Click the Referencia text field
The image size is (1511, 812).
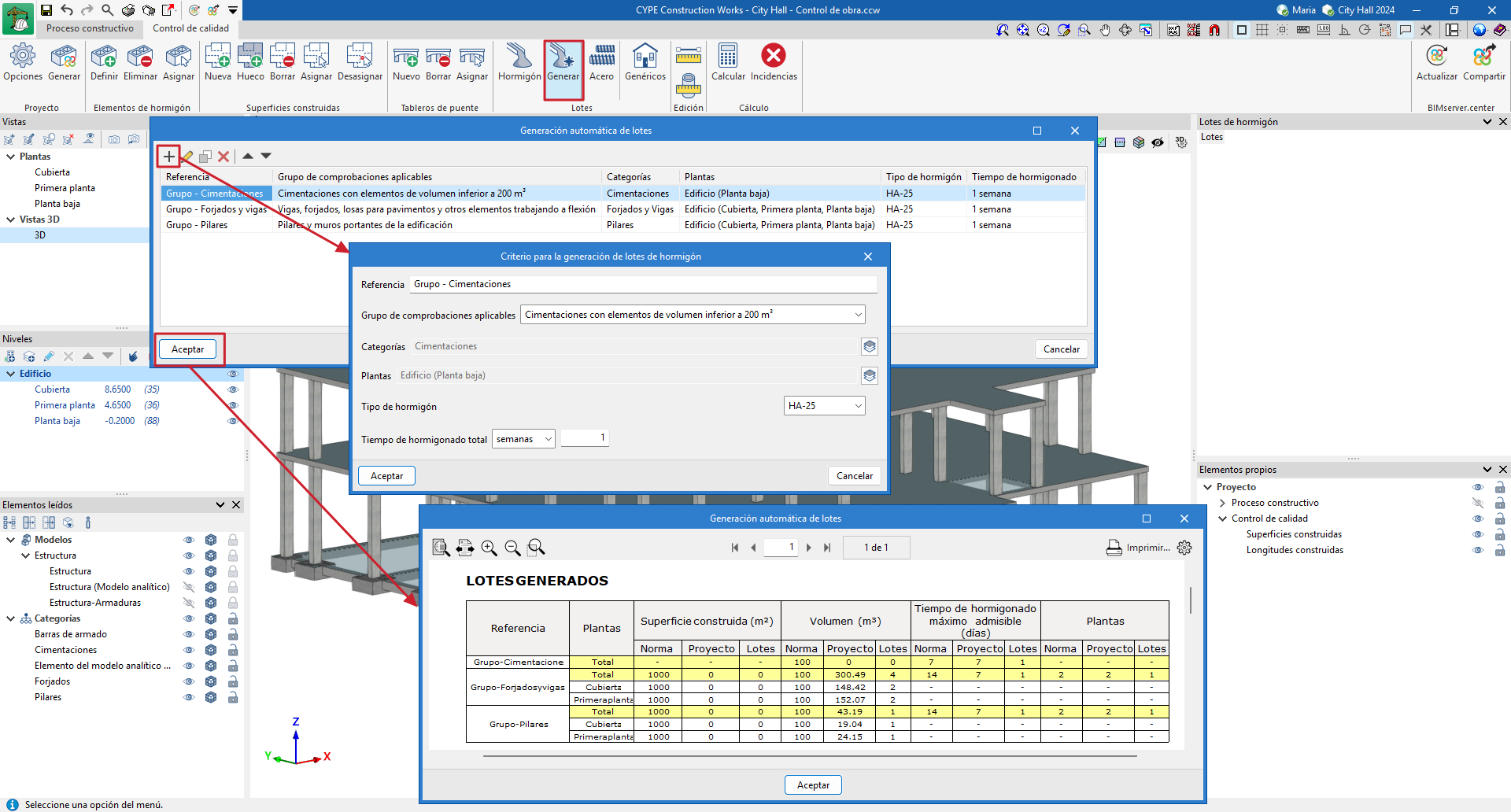pyautogui.click(x=643, y=284)
